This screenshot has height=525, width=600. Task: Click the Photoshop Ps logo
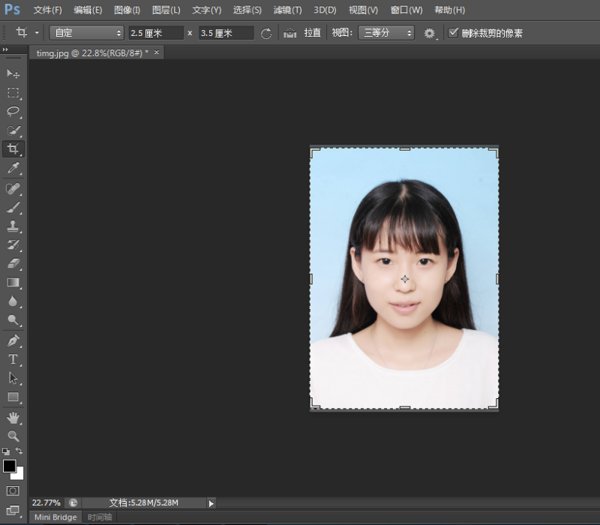pos(12,9)
